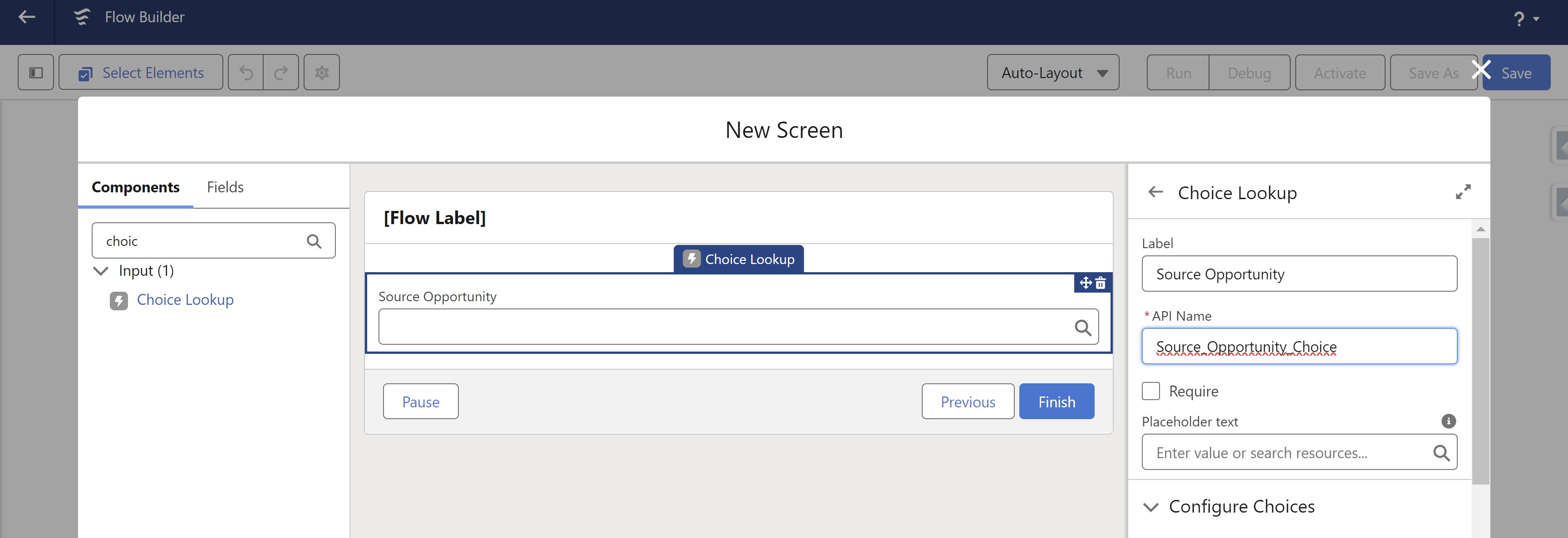Click the Save button
This screenshot has width=1568, height=538.
(1516, 73)
